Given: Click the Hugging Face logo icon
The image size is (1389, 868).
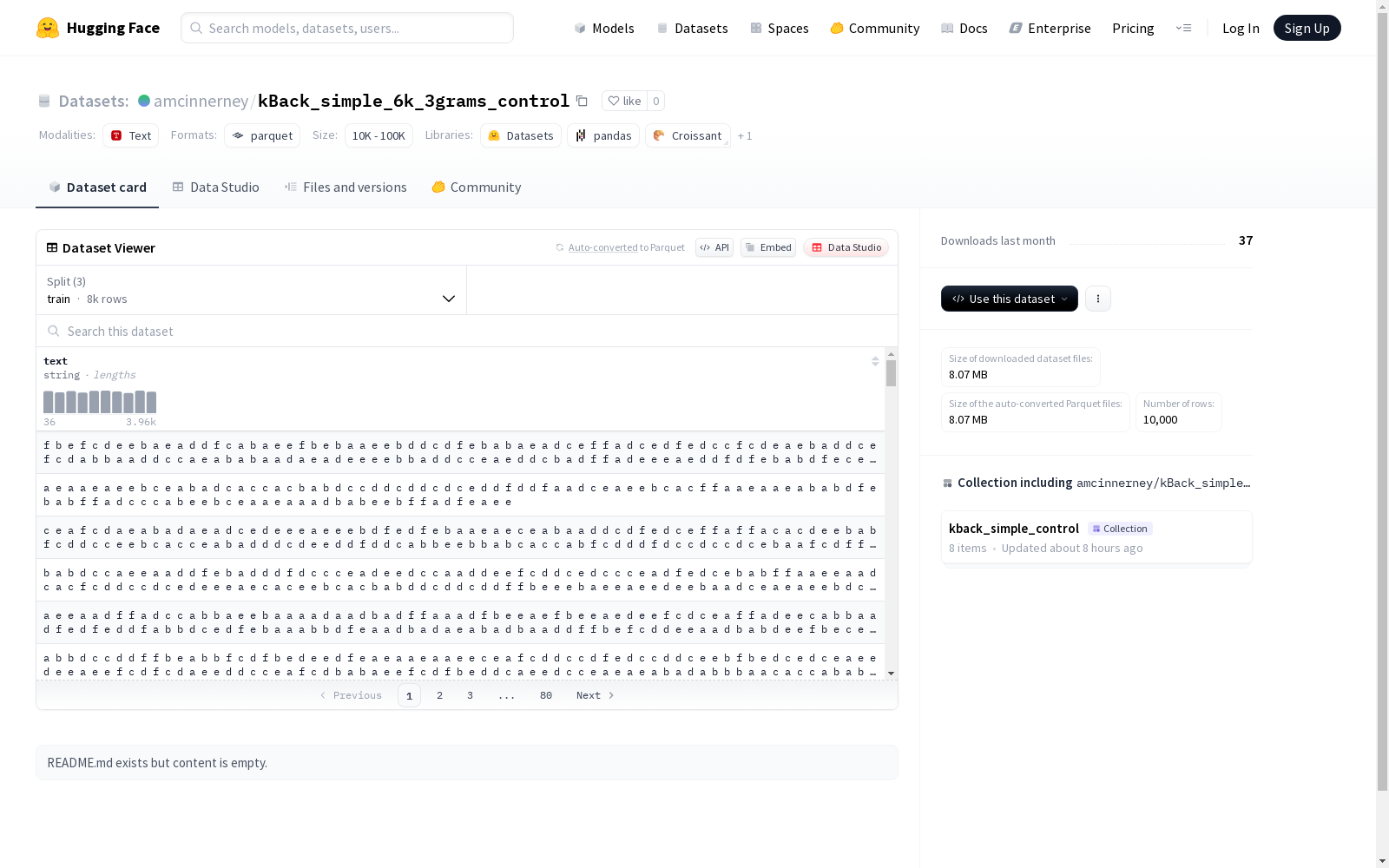Looking at the screenshot, I should click(x=48, y=28).
